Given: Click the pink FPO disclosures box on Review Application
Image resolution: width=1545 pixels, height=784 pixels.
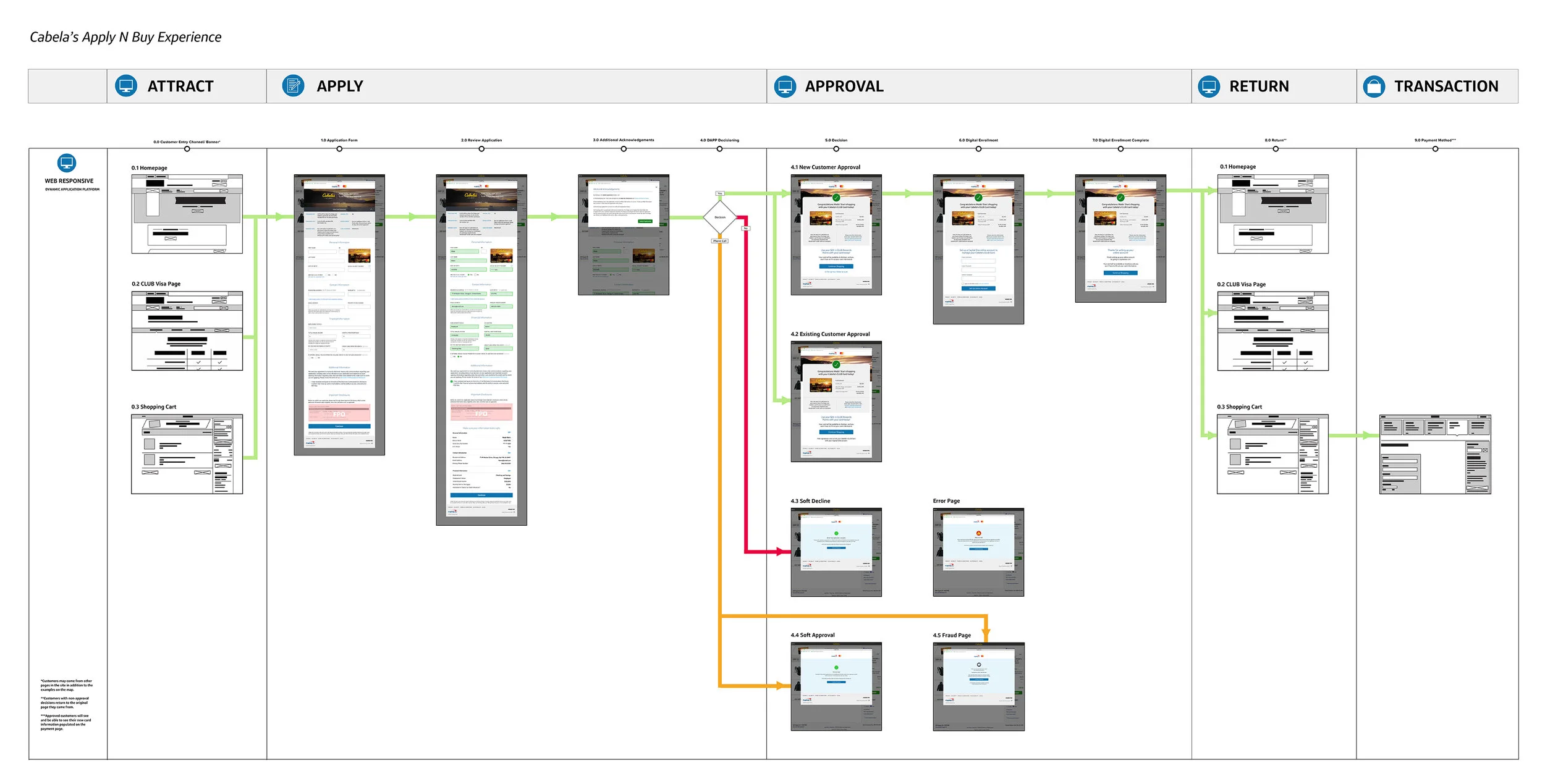Looking at the screenshot, I should point(481,411).
